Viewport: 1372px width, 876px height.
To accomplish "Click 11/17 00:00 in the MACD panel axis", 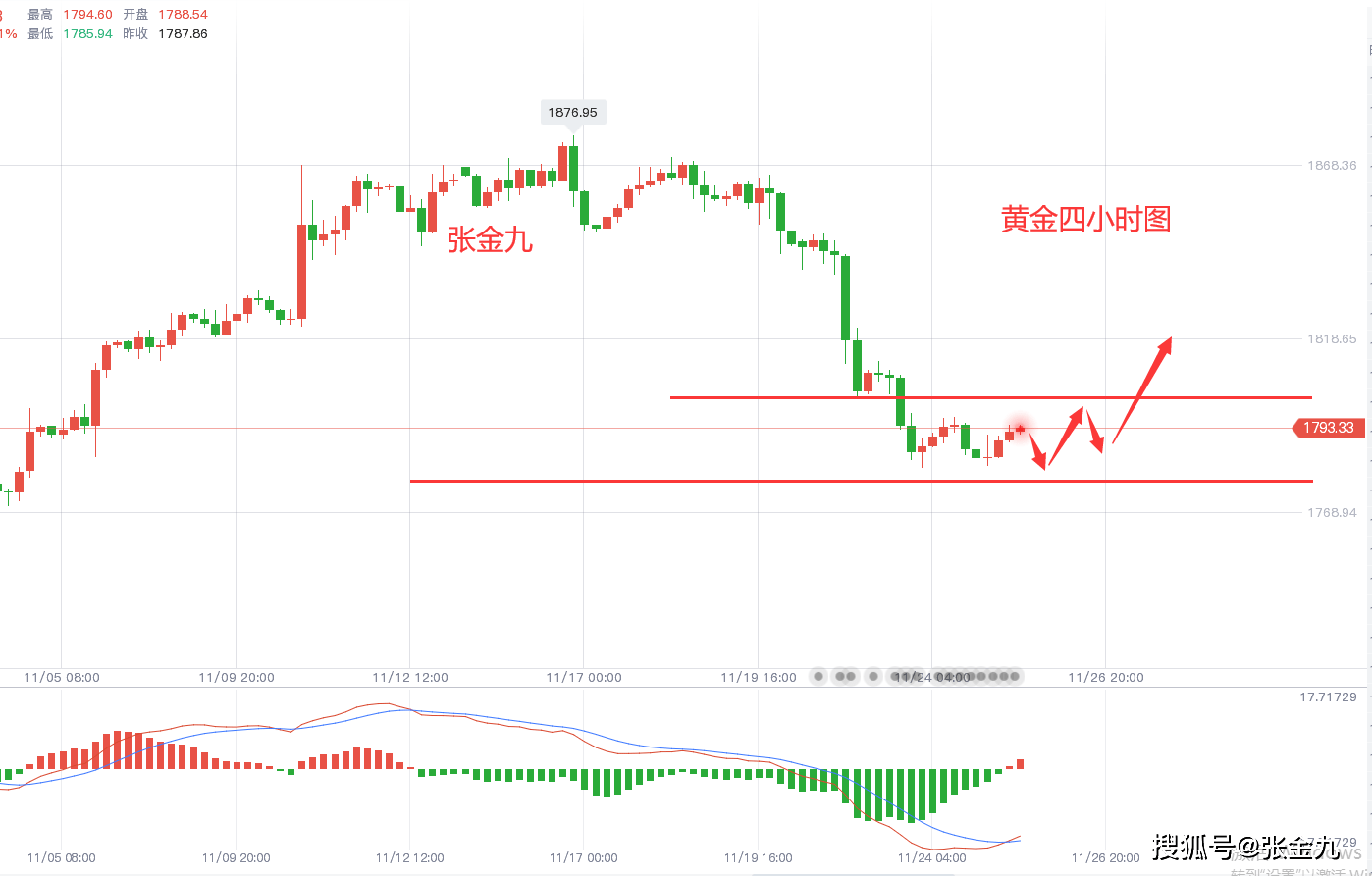I will (x=584, y=857).
